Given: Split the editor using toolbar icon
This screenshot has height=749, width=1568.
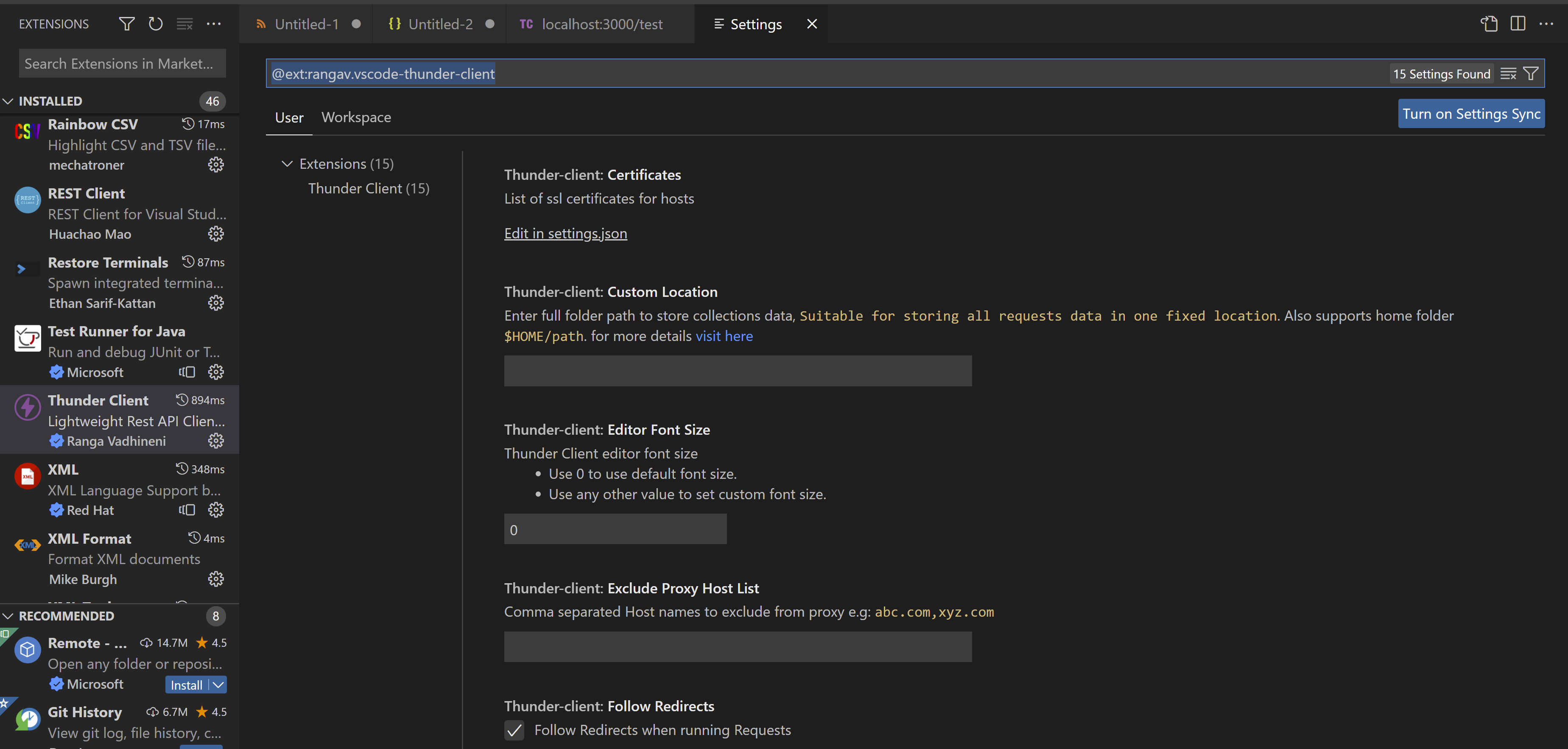Looking at the screenshot, I should [x=1518, y=24].
